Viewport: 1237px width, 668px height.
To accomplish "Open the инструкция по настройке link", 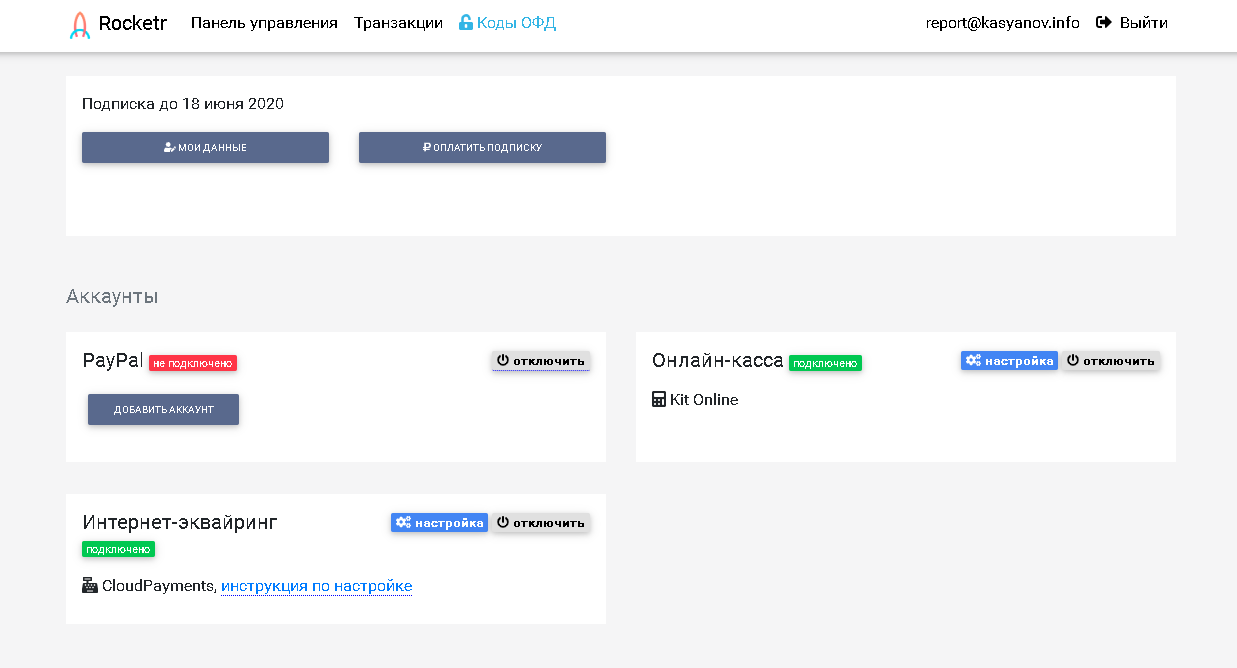I will pos(316,586).
